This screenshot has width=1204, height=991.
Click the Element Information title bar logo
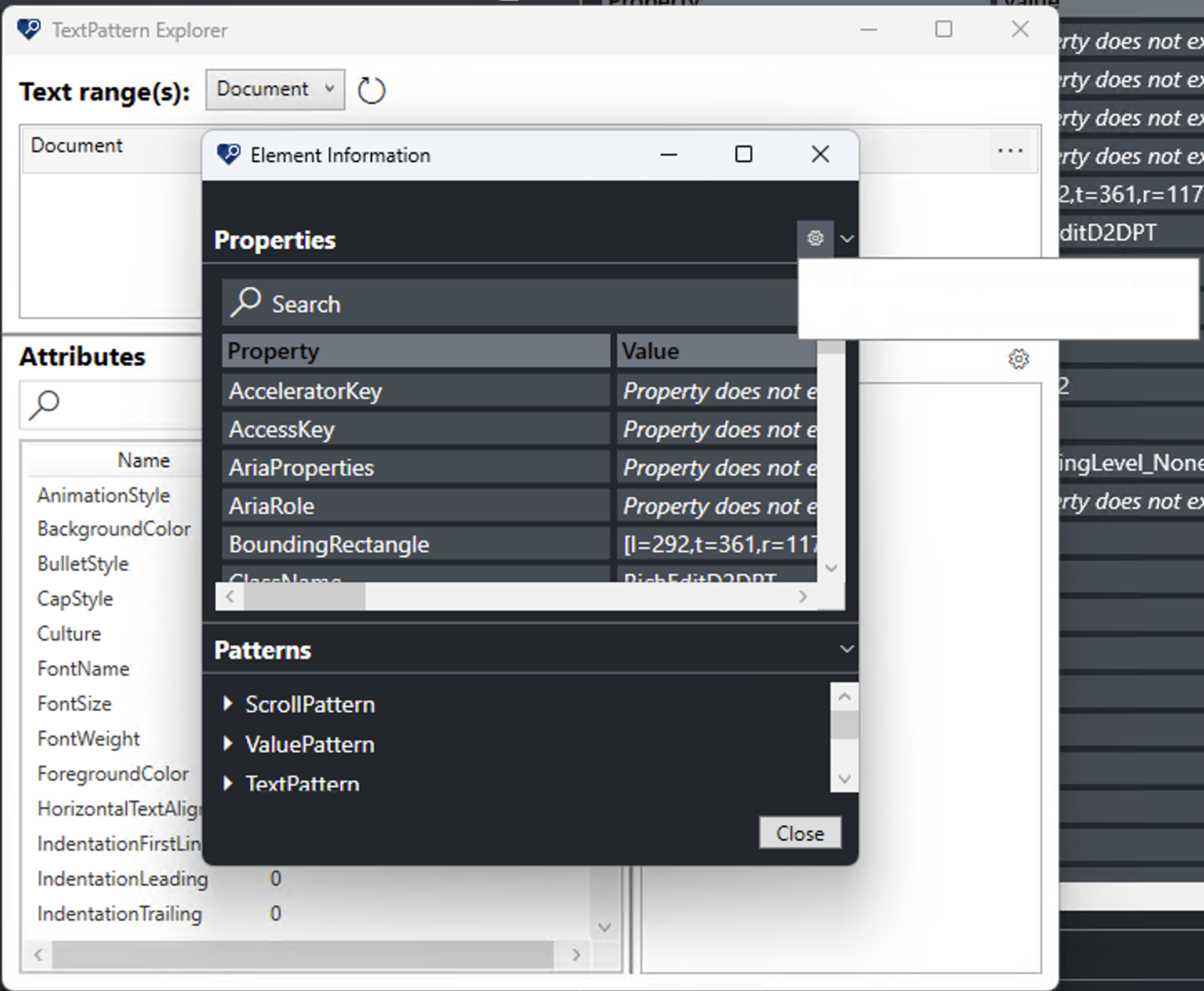229,154
